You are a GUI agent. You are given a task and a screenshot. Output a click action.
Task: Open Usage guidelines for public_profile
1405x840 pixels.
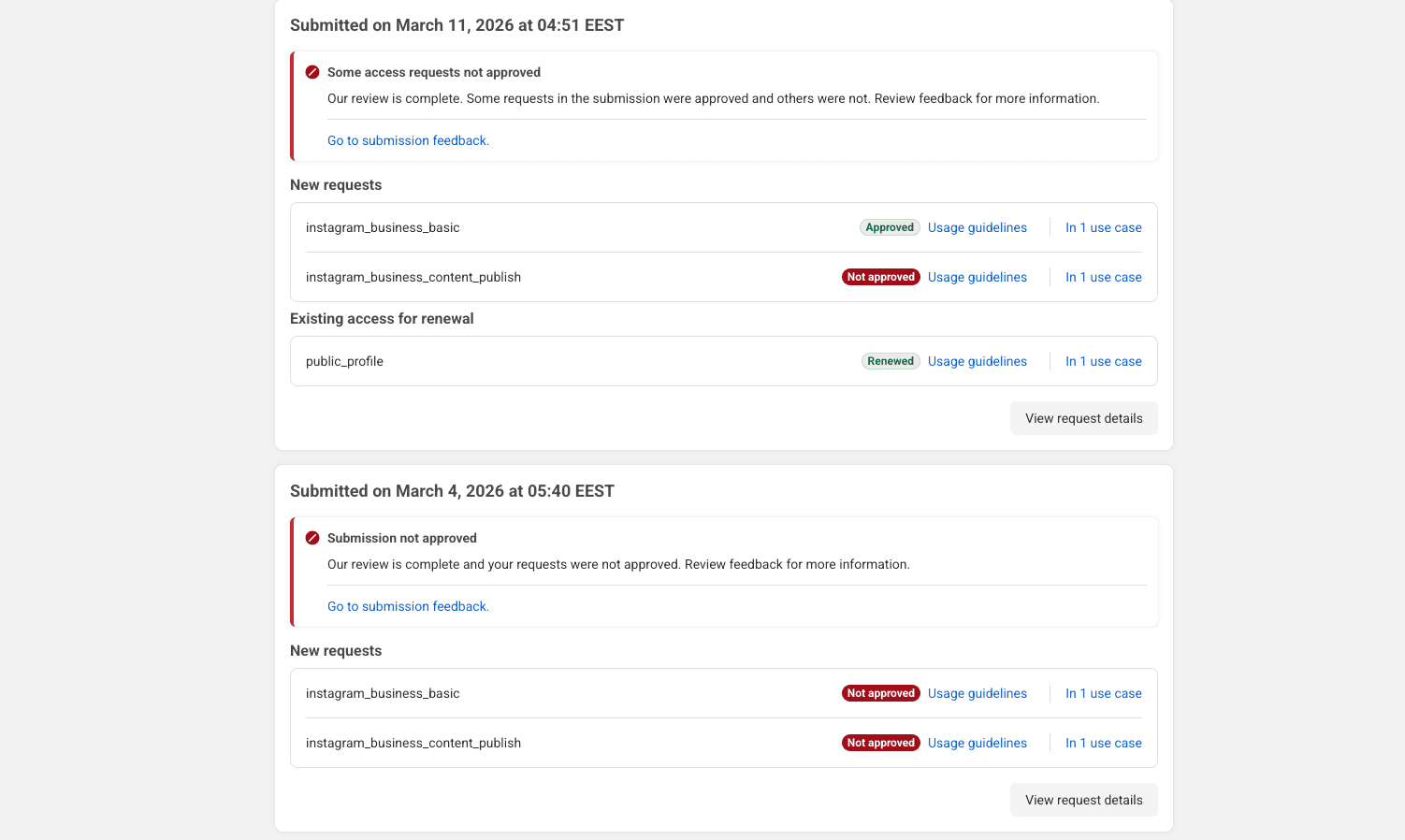click(977, 361)
